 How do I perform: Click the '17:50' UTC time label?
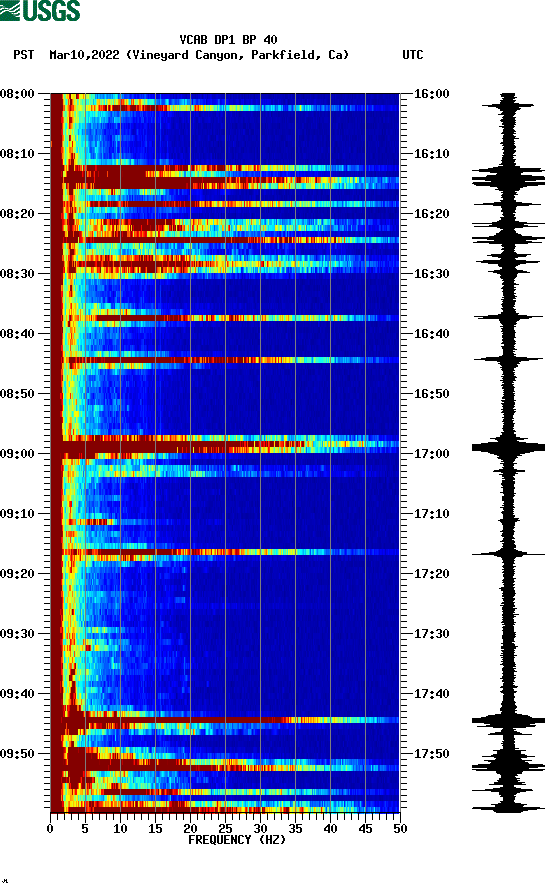[x=431, y=754]
